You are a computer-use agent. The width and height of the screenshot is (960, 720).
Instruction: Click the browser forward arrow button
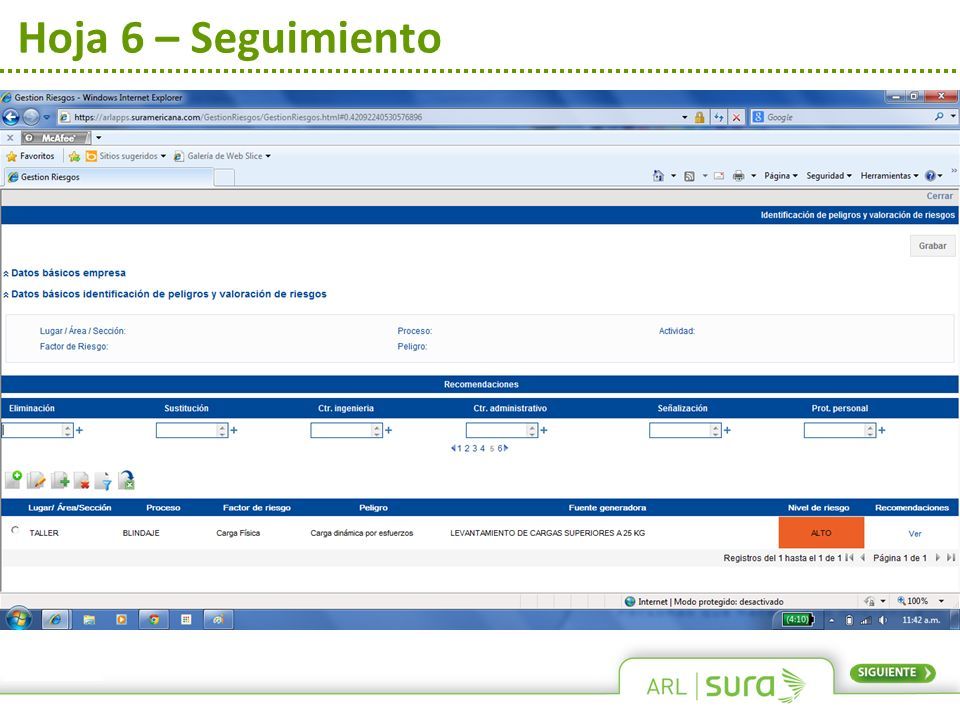click(x=31, y=117)
